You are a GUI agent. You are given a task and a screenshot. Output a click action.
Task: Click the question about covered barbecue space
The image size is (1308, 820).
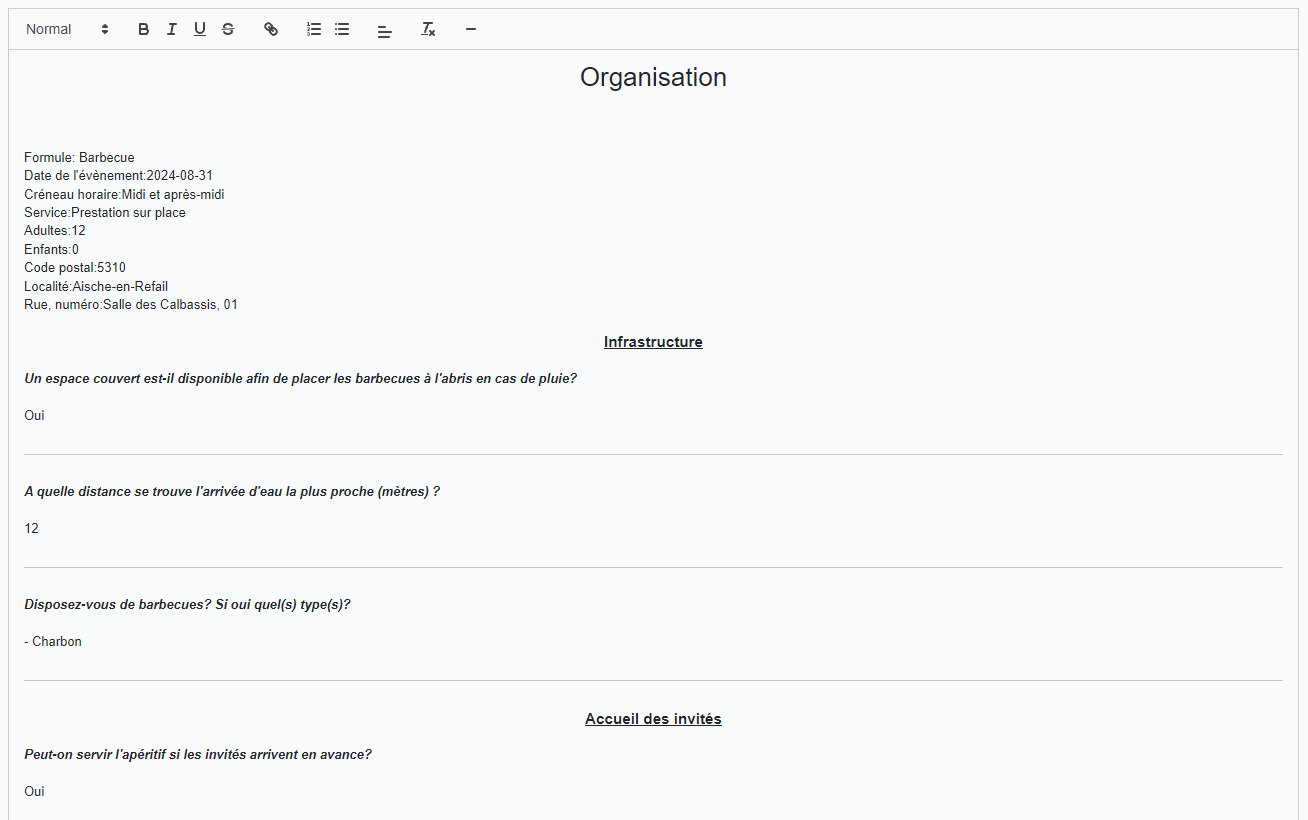(x=300, y=379)
